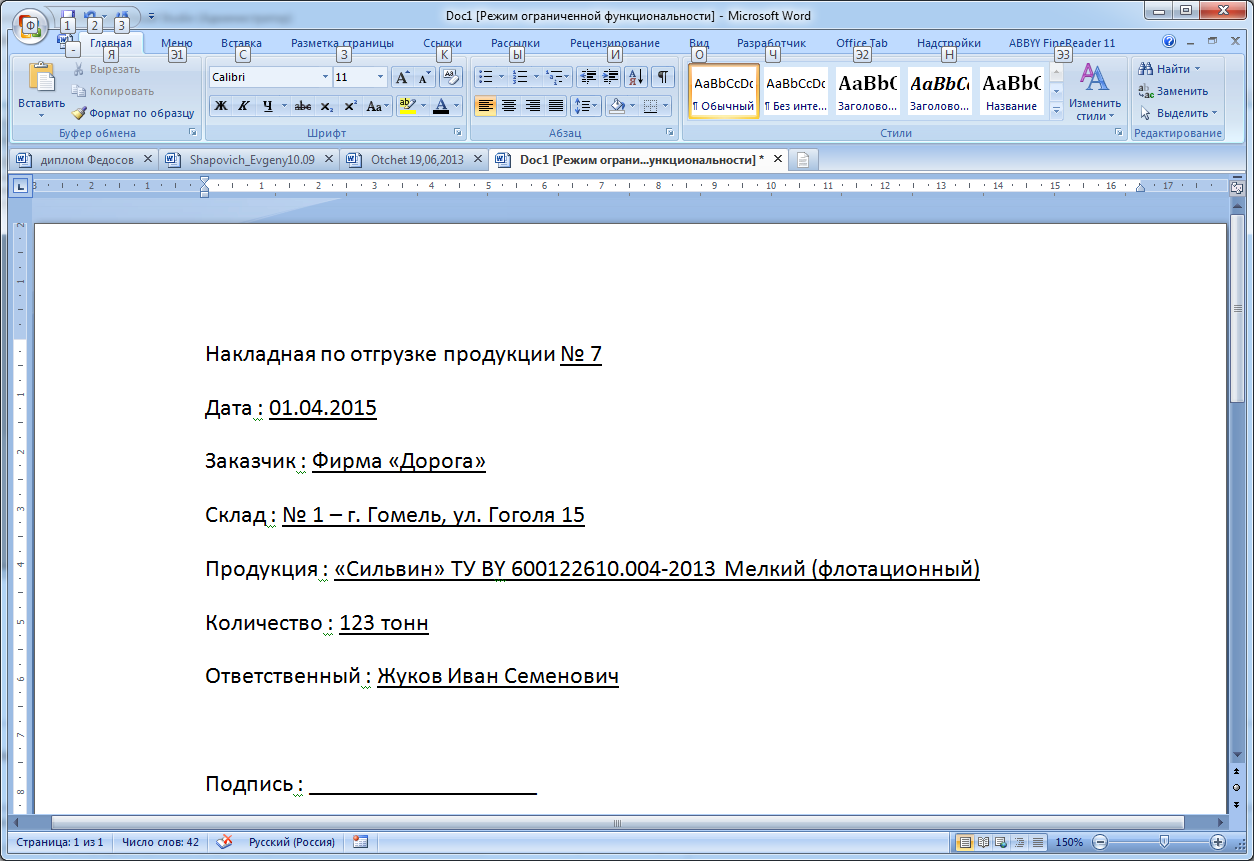Open the Calibri font name dropdown
The image size is (1254, 861).
(325, 77)
